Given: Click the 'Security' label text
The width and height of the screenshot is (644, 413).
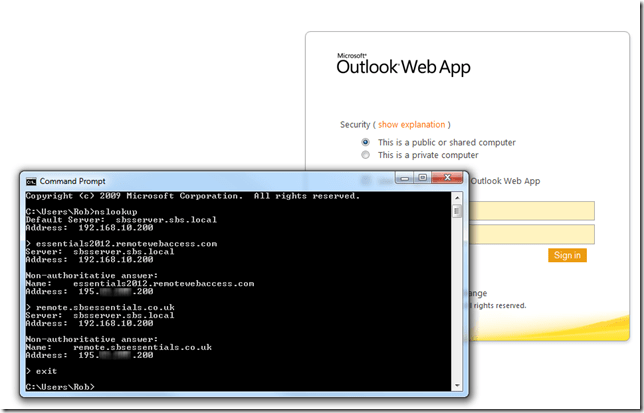Looking at the screenshot, I should click(x=355, y=125).
